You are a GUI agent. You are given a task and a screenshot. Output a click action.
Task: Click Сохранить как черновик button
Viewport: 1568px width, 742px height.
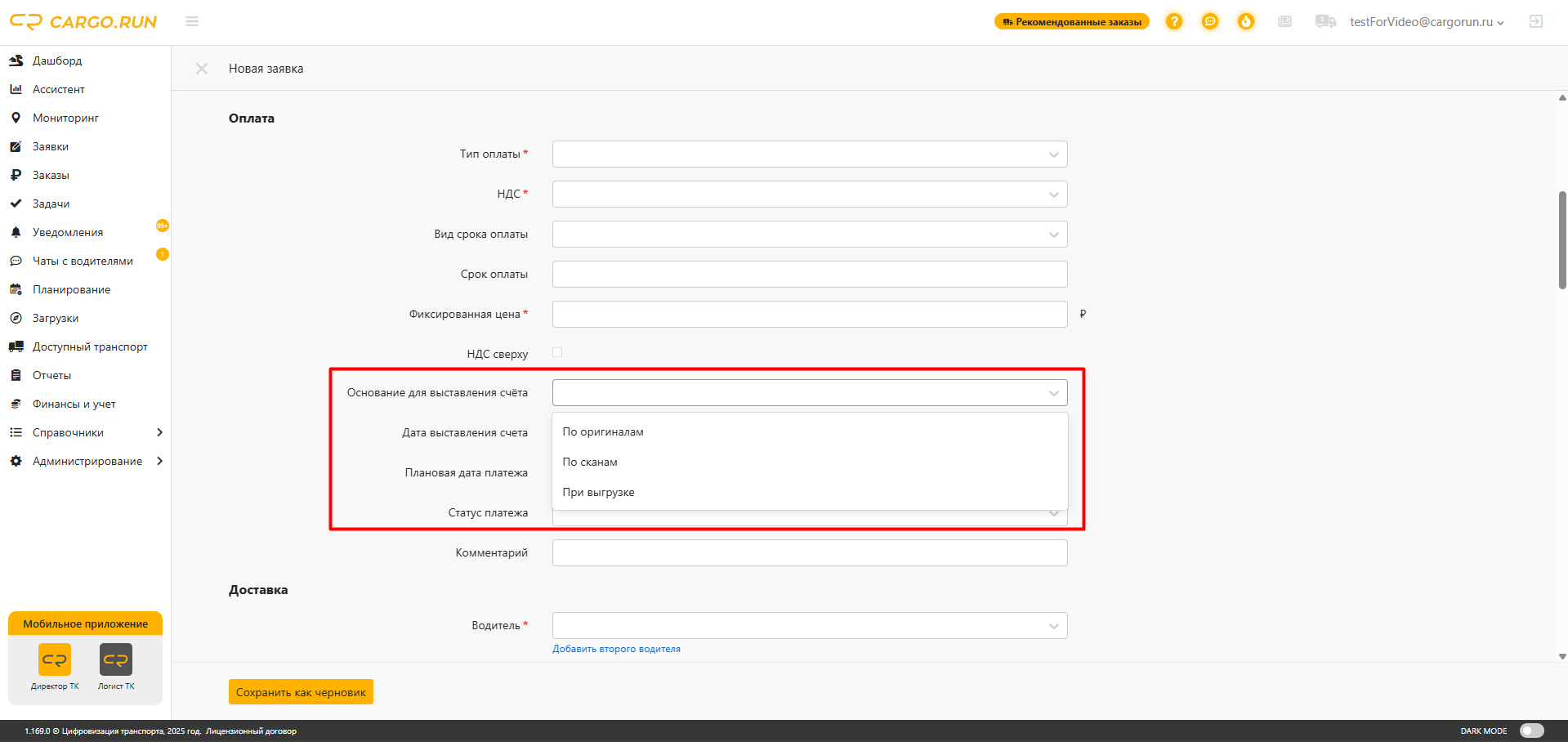tap(301, 692)
